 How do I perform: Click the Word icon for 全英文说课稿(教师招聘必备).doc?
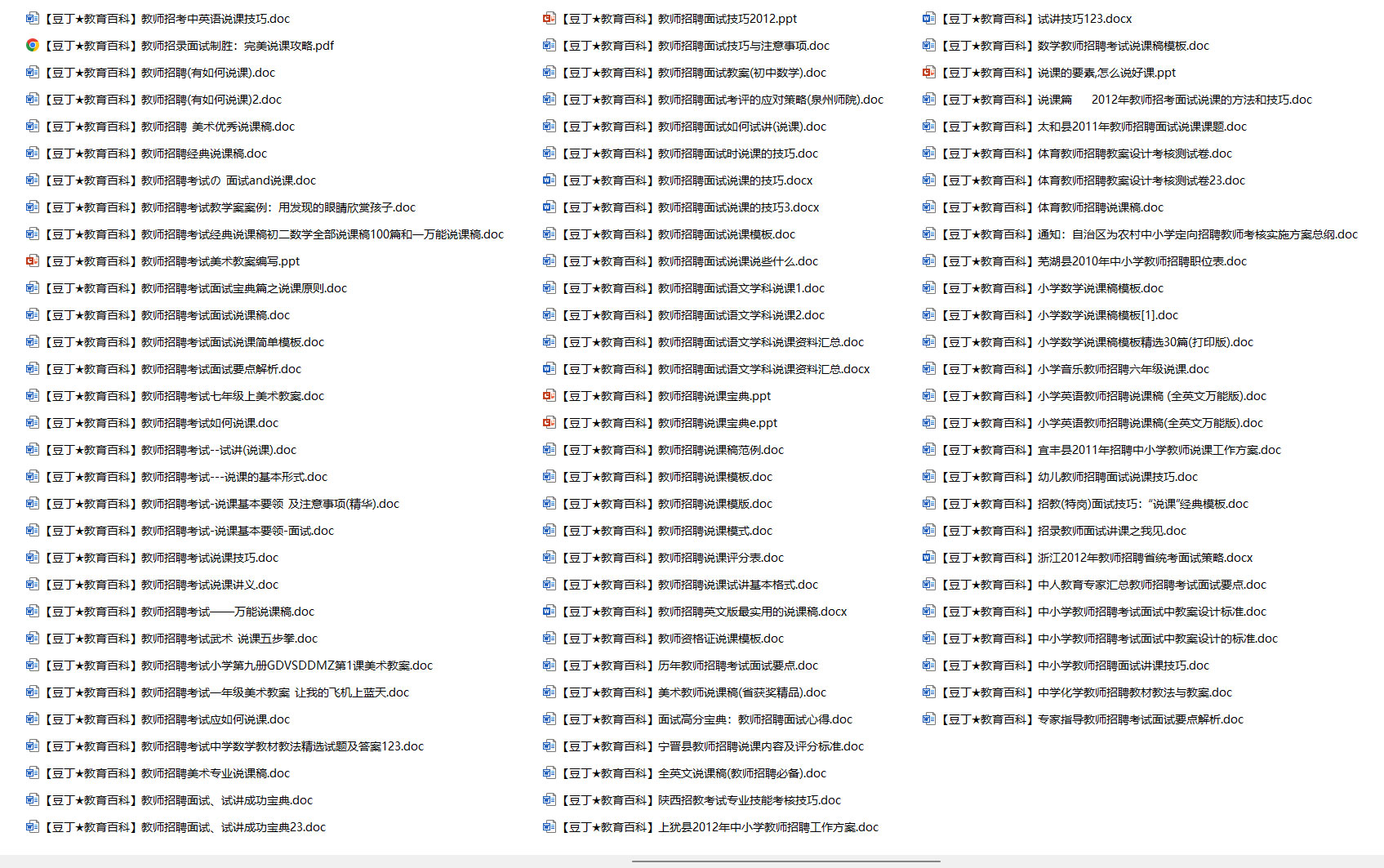click(x=550, y=772)
